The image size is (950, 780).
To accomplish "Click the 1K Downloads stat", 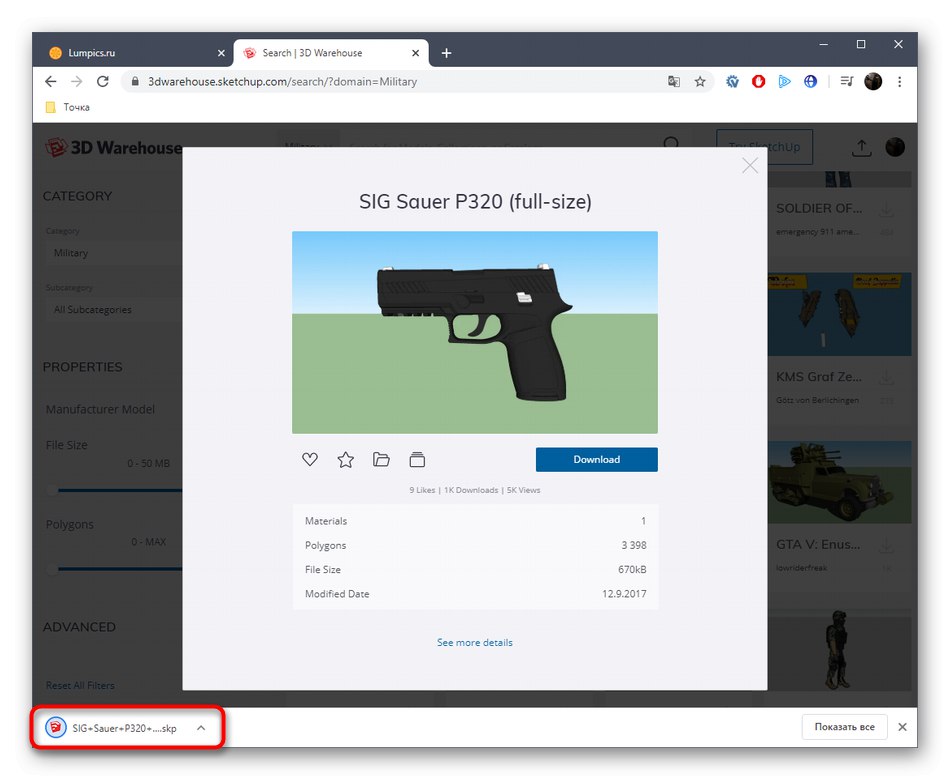I will tap(471, 490).
